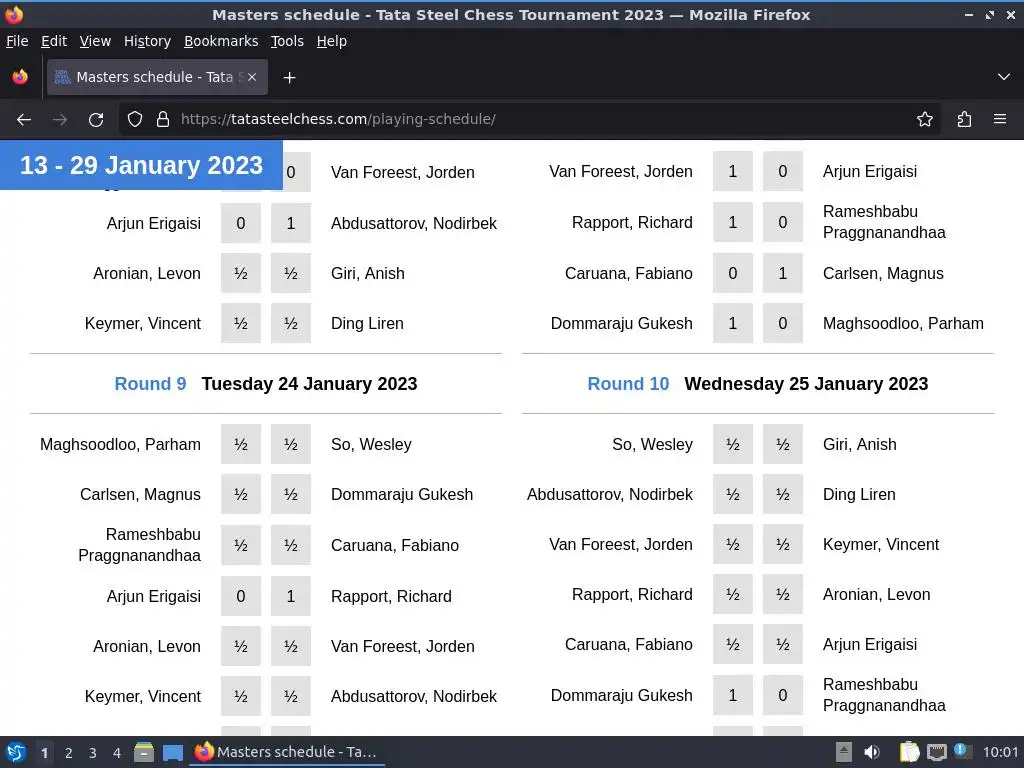Open the Tools menu
Screen dimensions: 1024x768
point(287,41)
